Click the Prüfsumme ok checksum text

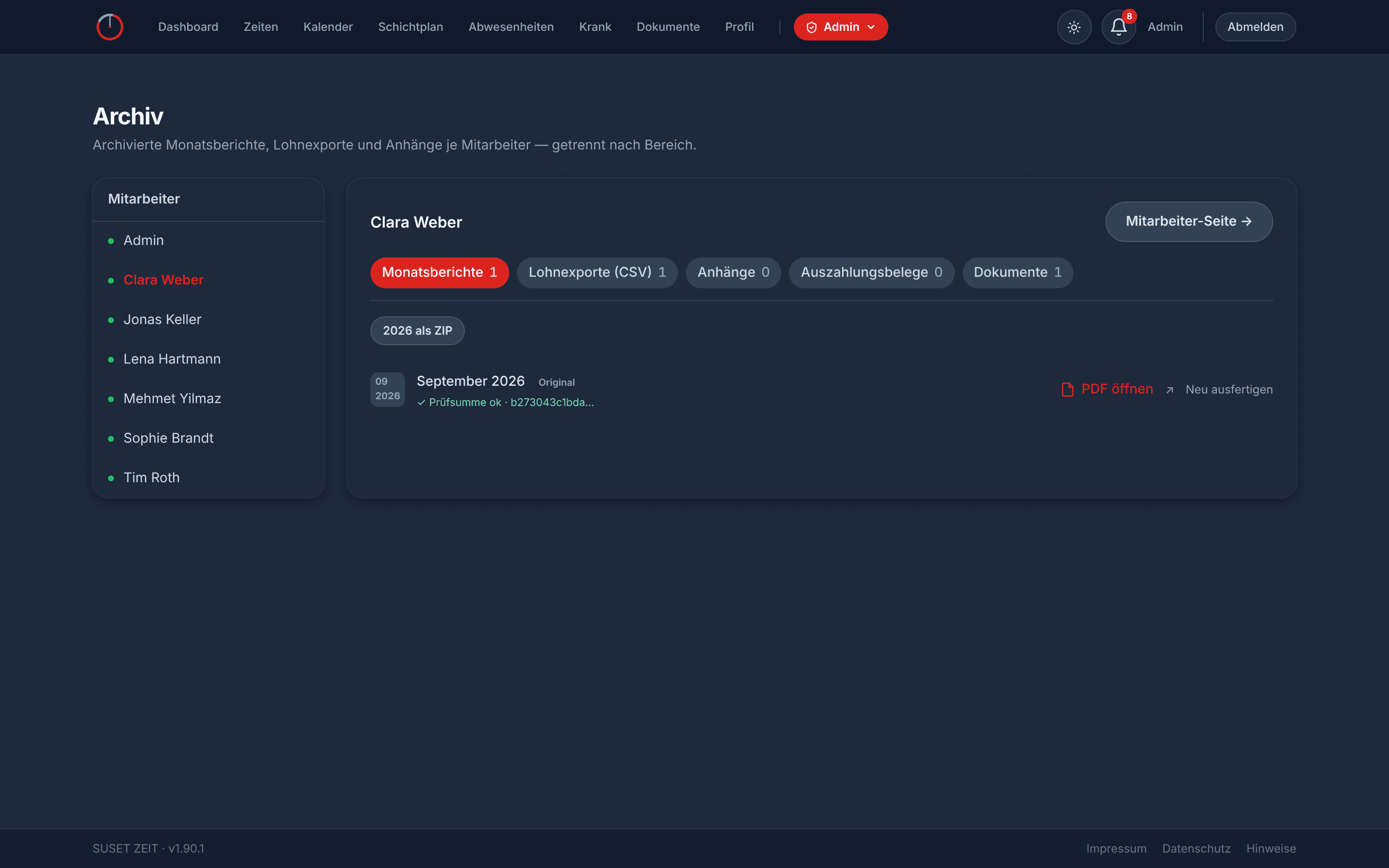505,403
